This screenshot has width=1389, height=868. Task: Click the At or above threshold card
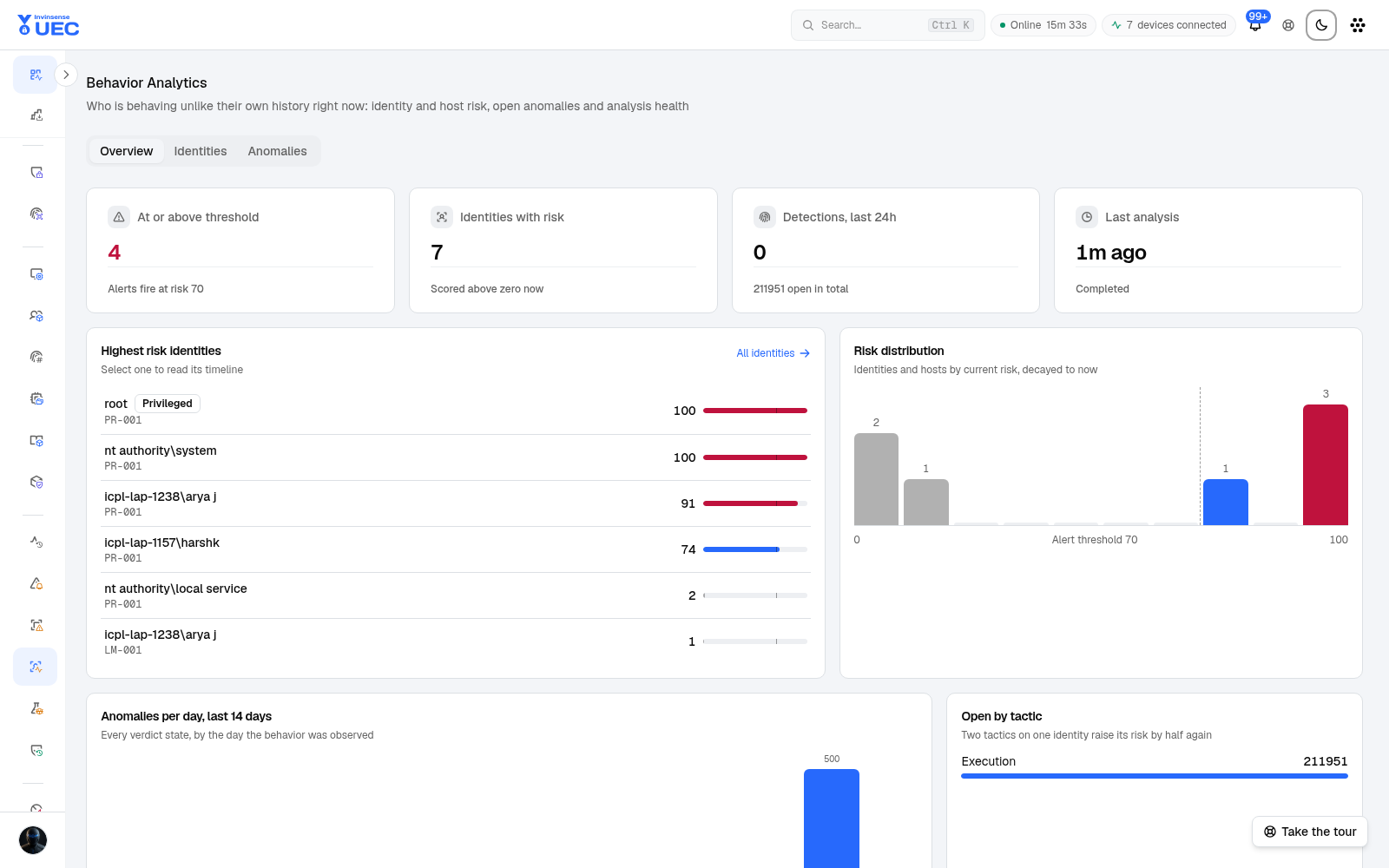click(240, 250)
